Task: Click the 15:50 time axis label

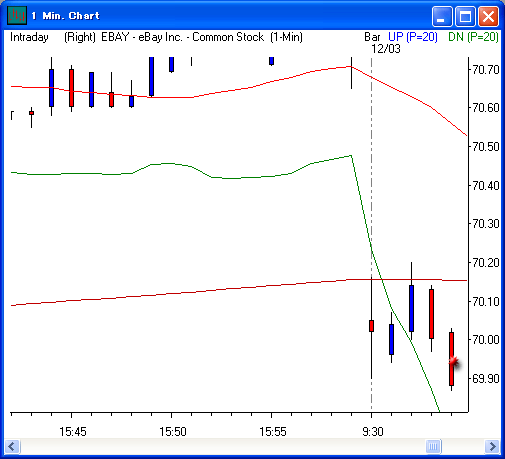Action: [173, 432]
